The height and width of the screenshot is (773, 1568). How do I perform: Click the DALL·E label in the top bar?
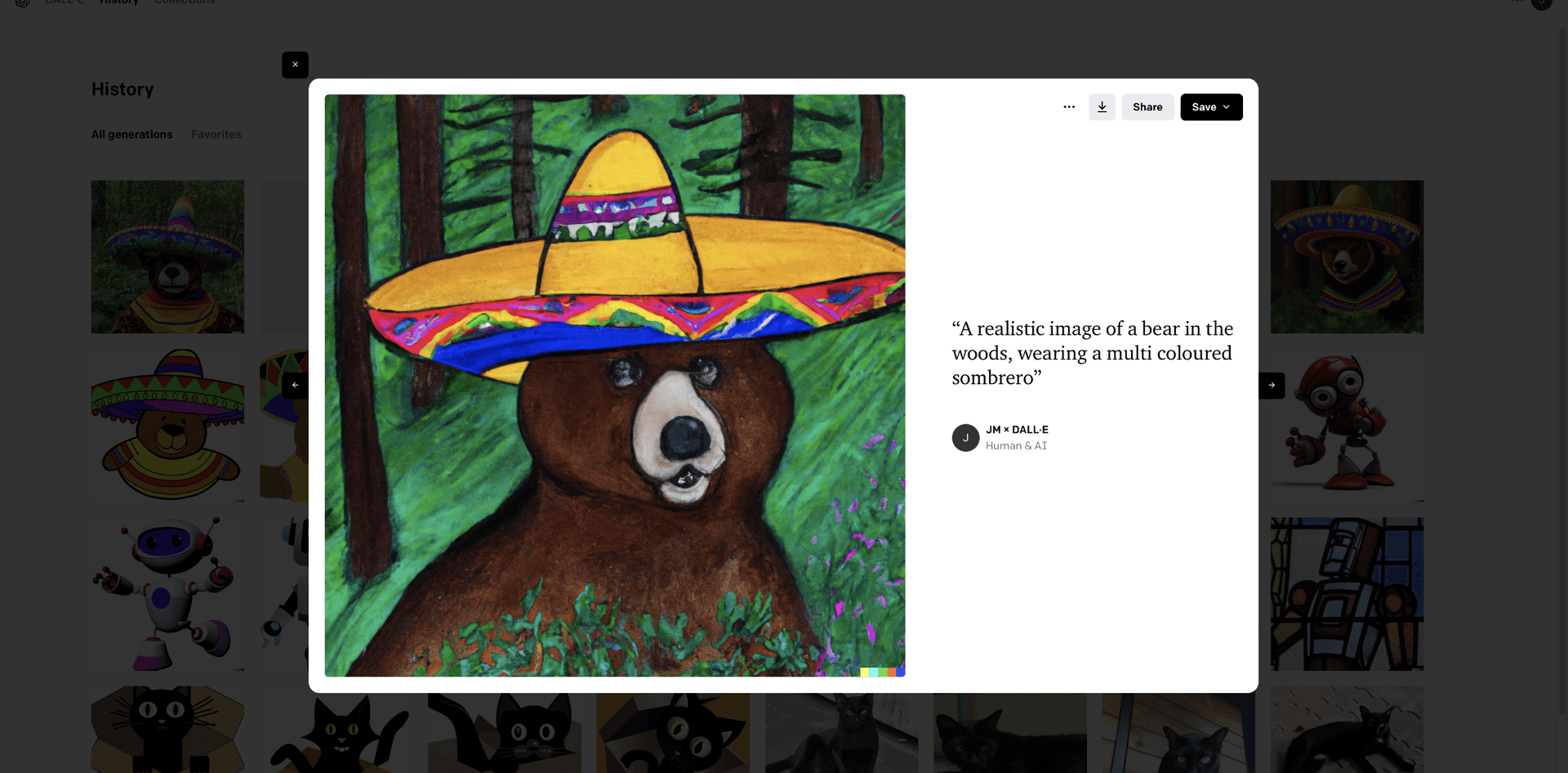click(x=64, y=2)
